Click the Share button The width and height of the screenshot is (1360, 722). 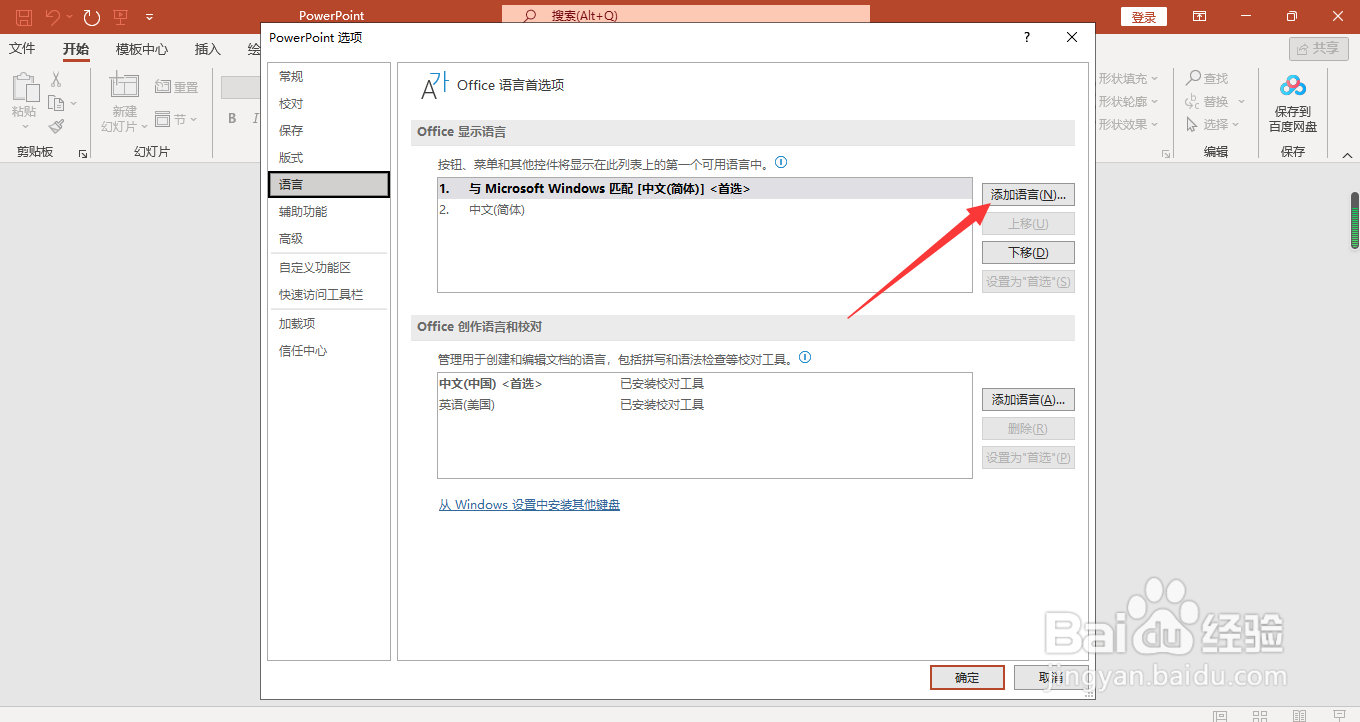coord(1319,48)
